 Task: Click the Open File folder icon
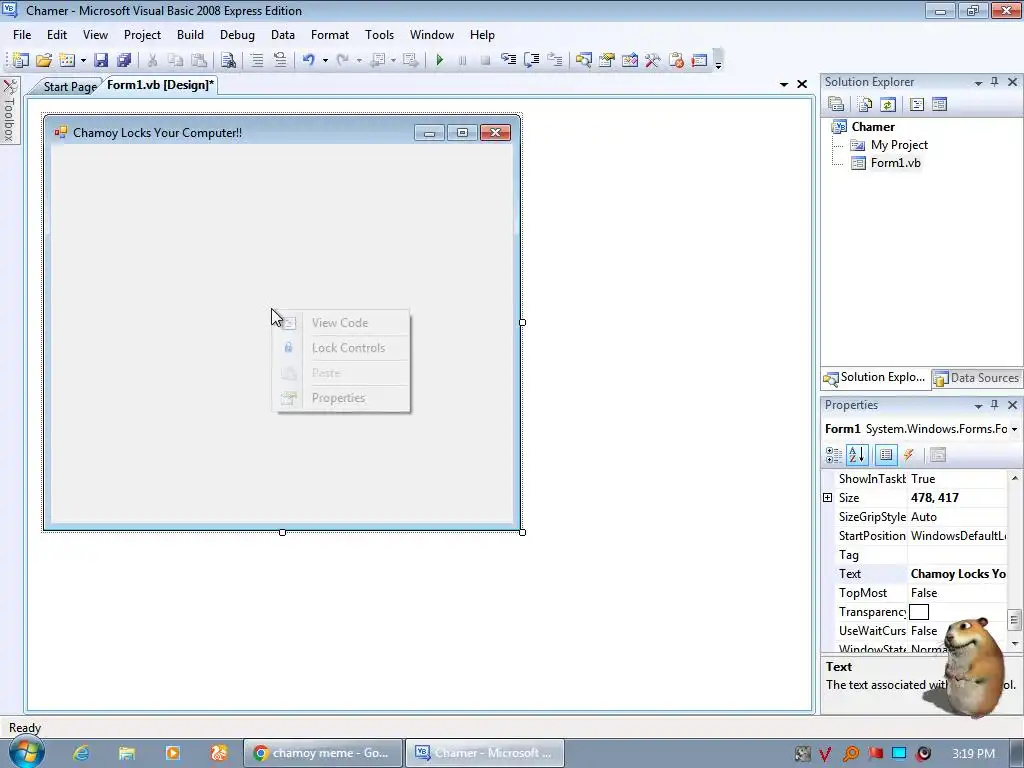(44, 60)
